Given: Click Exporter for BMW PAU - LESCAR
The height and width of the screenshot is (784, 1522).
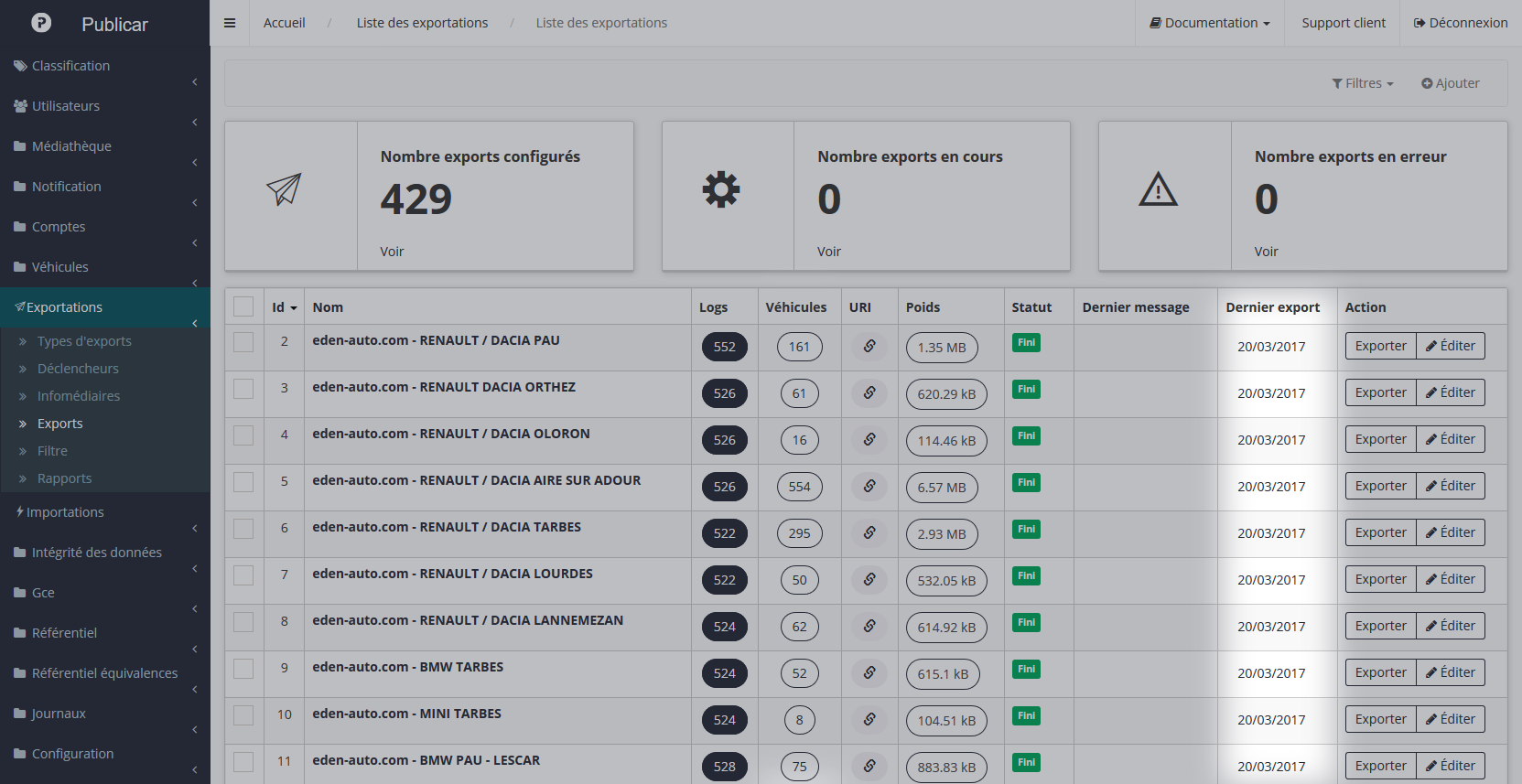Looking at the screenshot, I should [x=1380, y=766].
